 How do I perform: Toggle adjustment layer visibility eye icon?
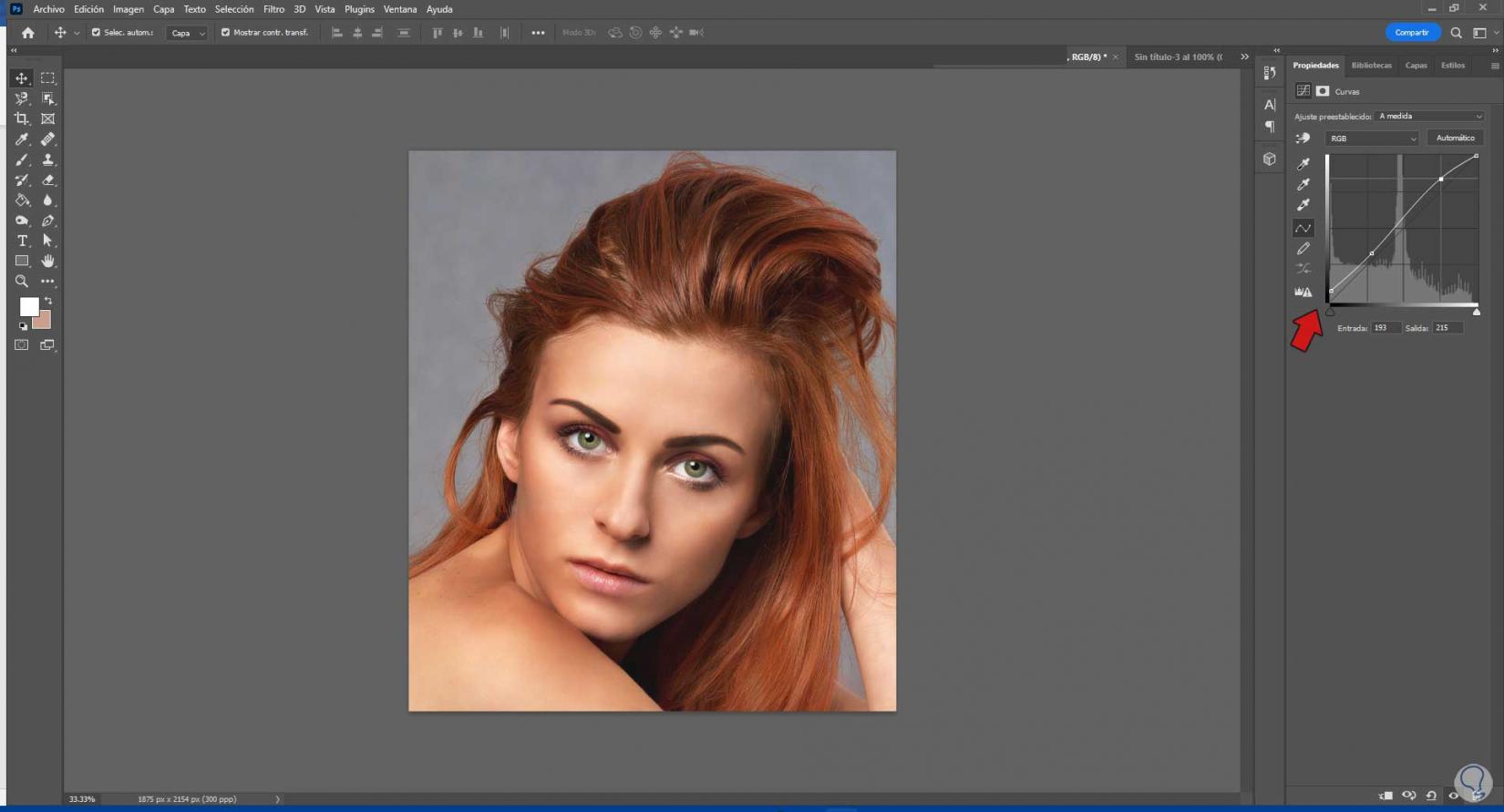pos(1453,796)
